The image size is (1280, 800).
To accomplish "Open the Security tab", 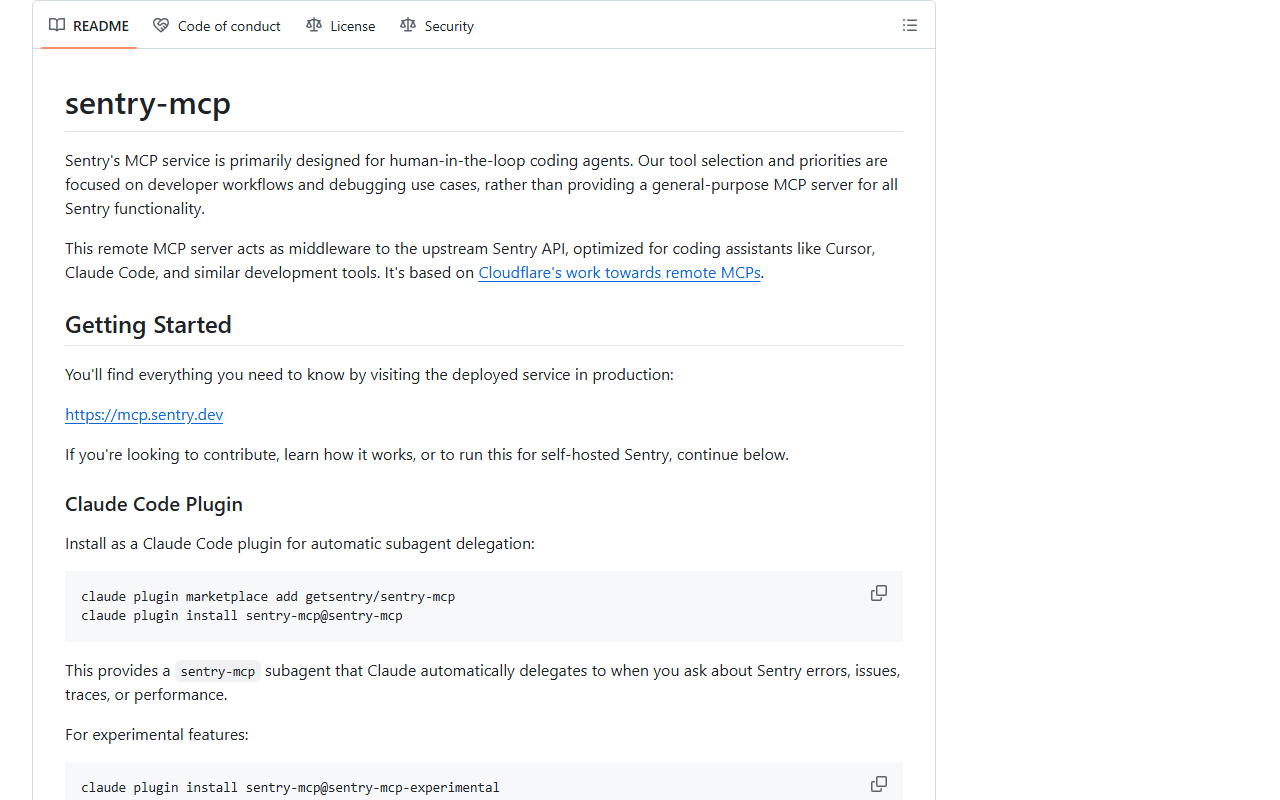I will click(448, 25).
